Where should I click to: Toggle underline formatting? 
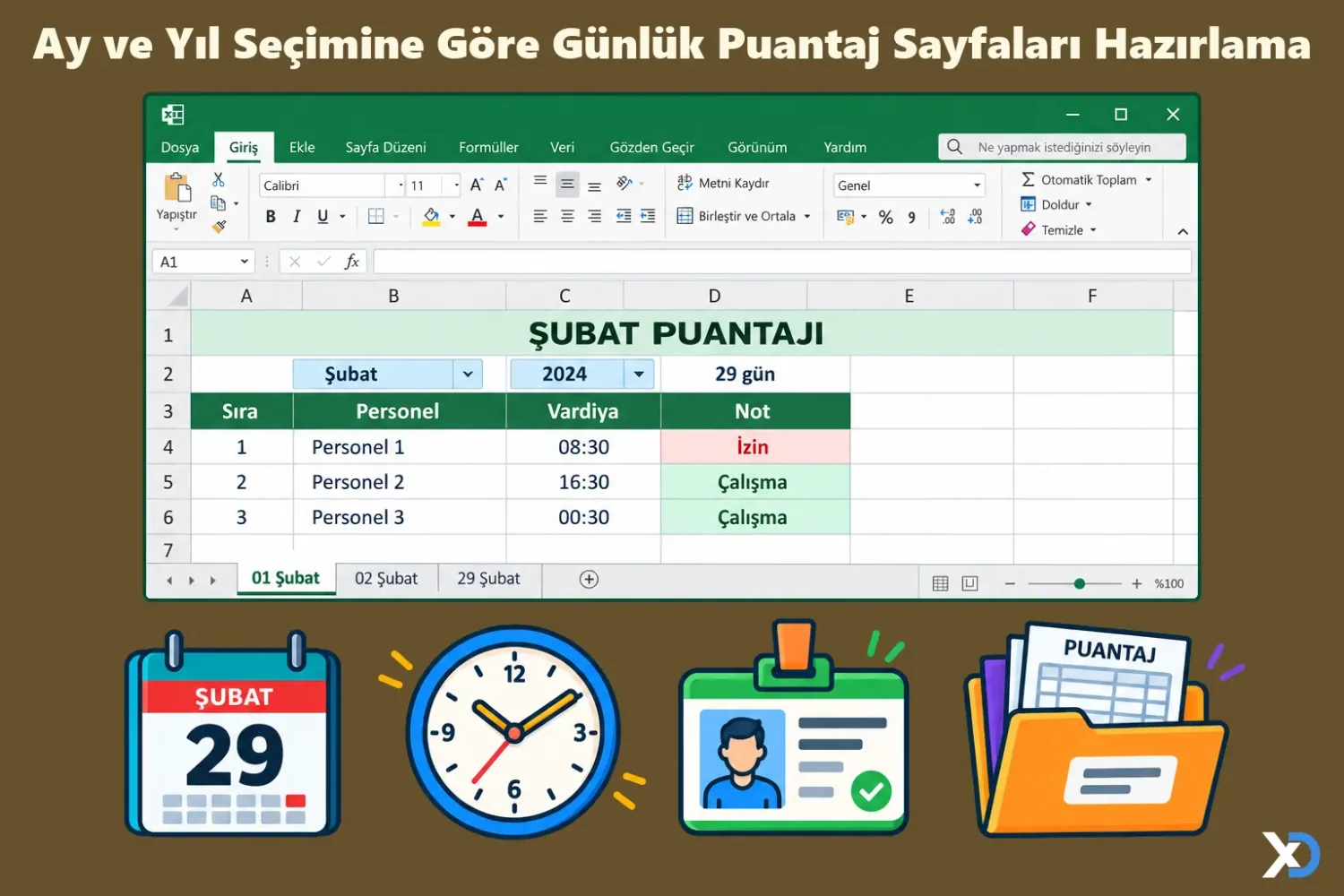(323, 216)
